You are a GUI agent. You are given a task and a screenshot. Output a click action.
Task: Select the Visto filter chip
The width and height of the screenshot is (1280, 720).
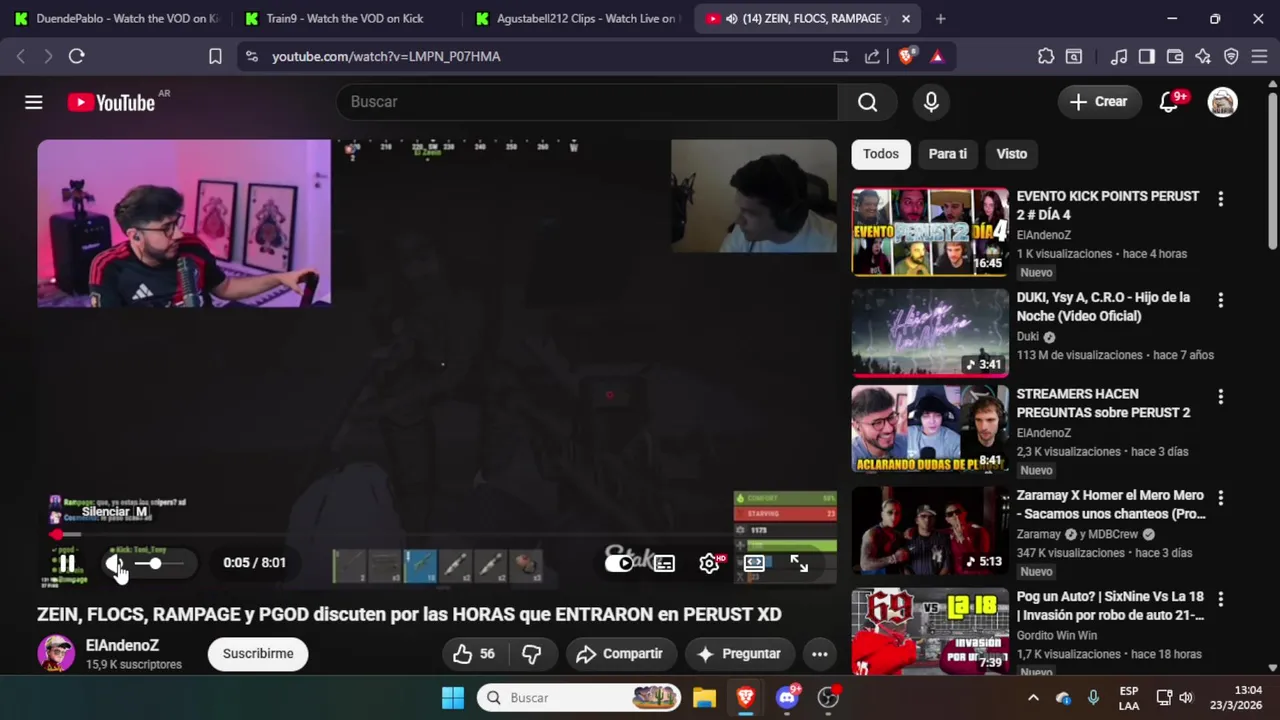tap(1012, 154)
